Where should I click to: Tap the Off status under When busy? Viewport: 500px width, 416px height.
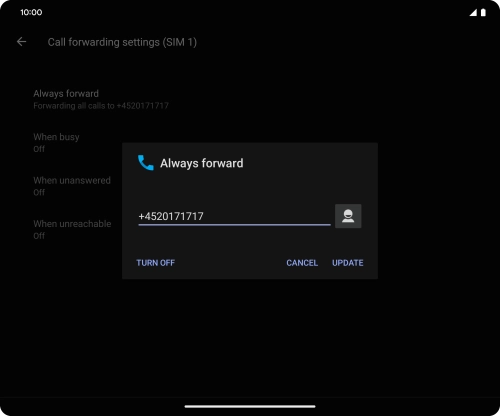39,149
